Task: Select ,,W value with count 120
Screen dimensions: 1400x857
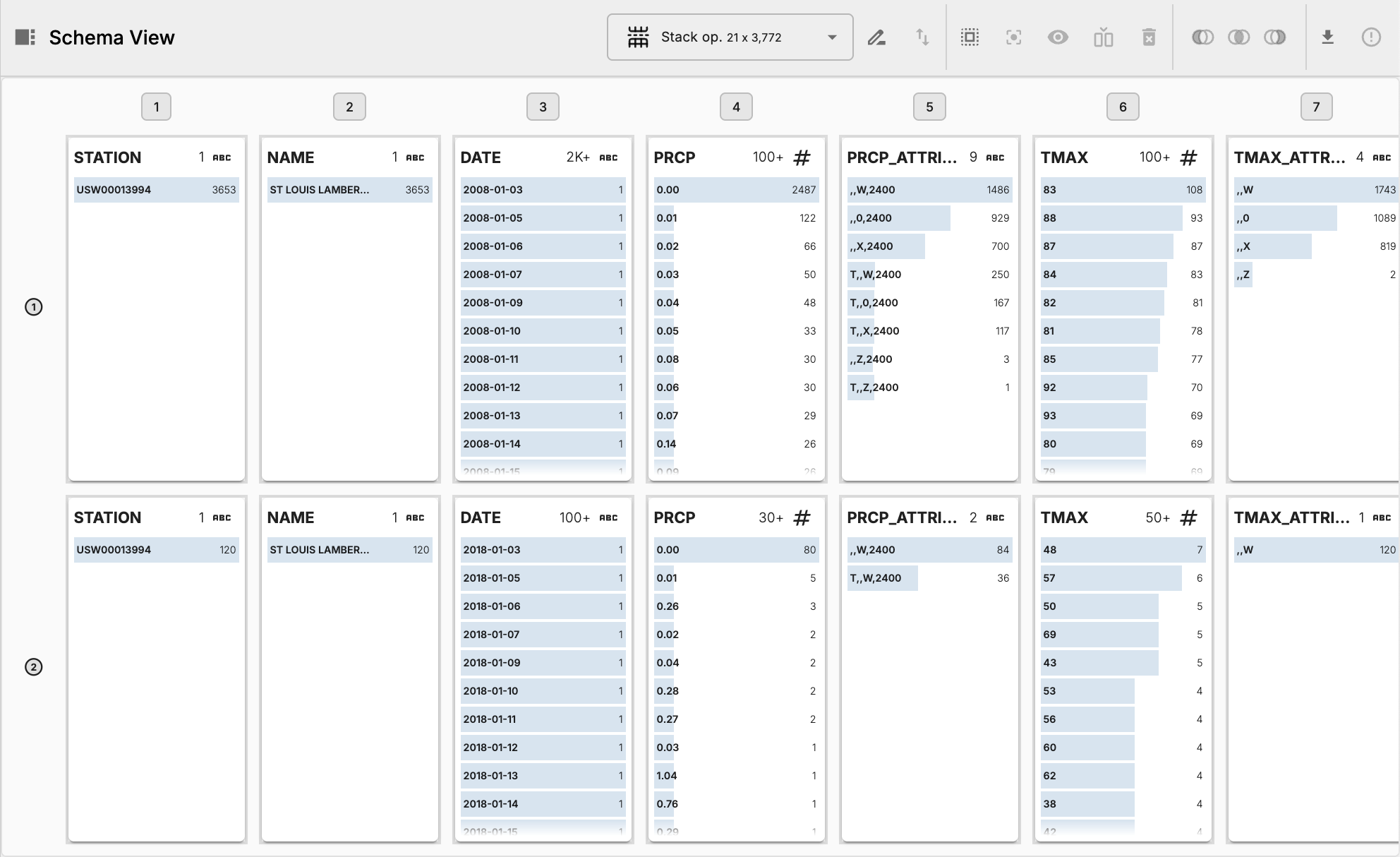Action: coord(1316,550)
